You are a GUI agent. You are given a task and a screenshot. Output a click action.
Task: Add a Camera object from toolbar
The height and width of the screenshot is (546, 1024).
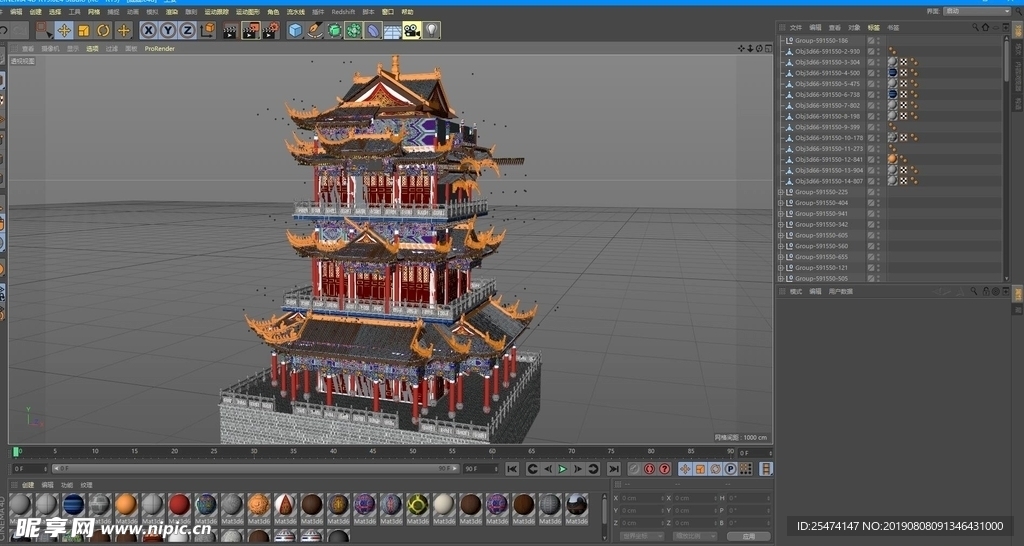tap(411, 30)
